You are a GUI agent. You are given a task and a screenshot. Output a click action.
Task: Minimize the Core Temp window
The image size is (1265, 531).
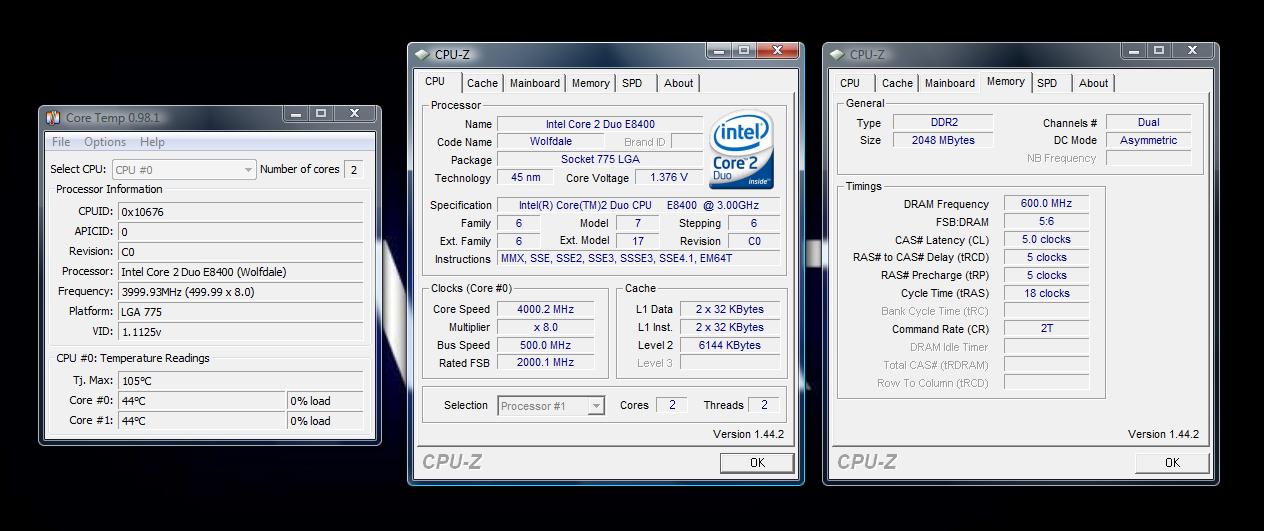tap(295, 114)
